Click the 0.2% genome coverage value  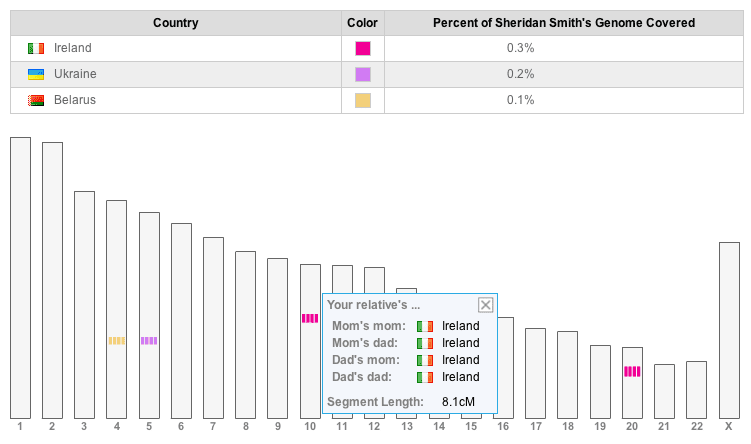click(521, 74)
